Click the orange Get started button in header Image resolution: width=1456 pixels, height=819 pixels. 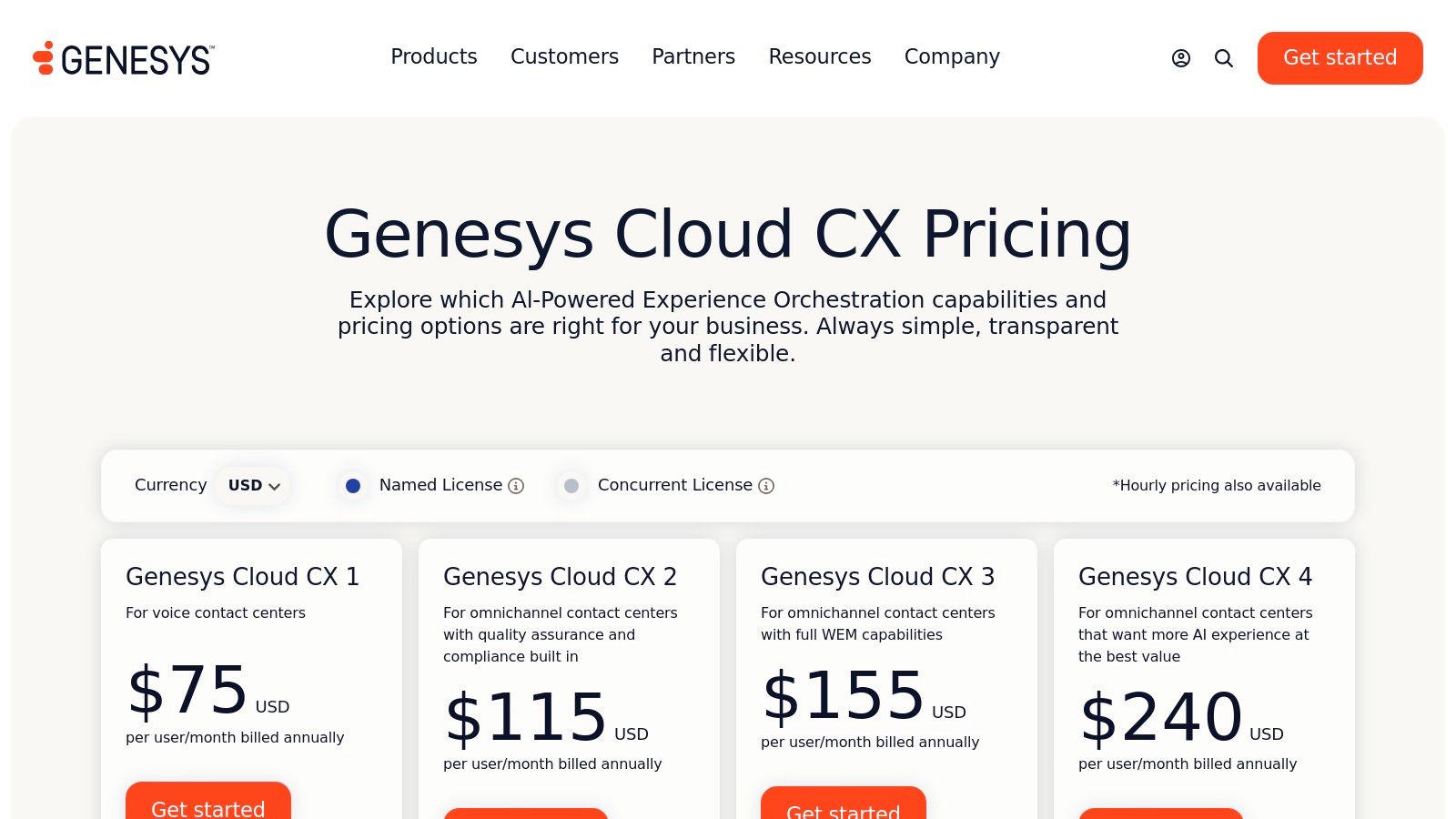(1340, 57)
